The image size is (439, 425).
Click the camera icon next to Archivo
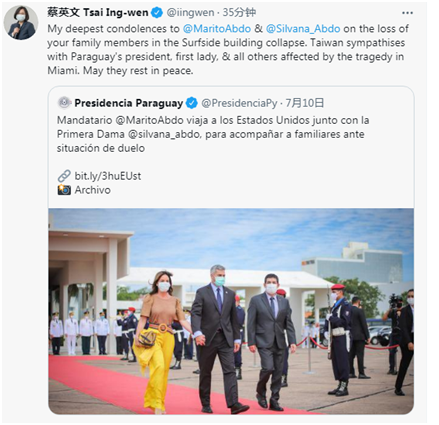64,190
